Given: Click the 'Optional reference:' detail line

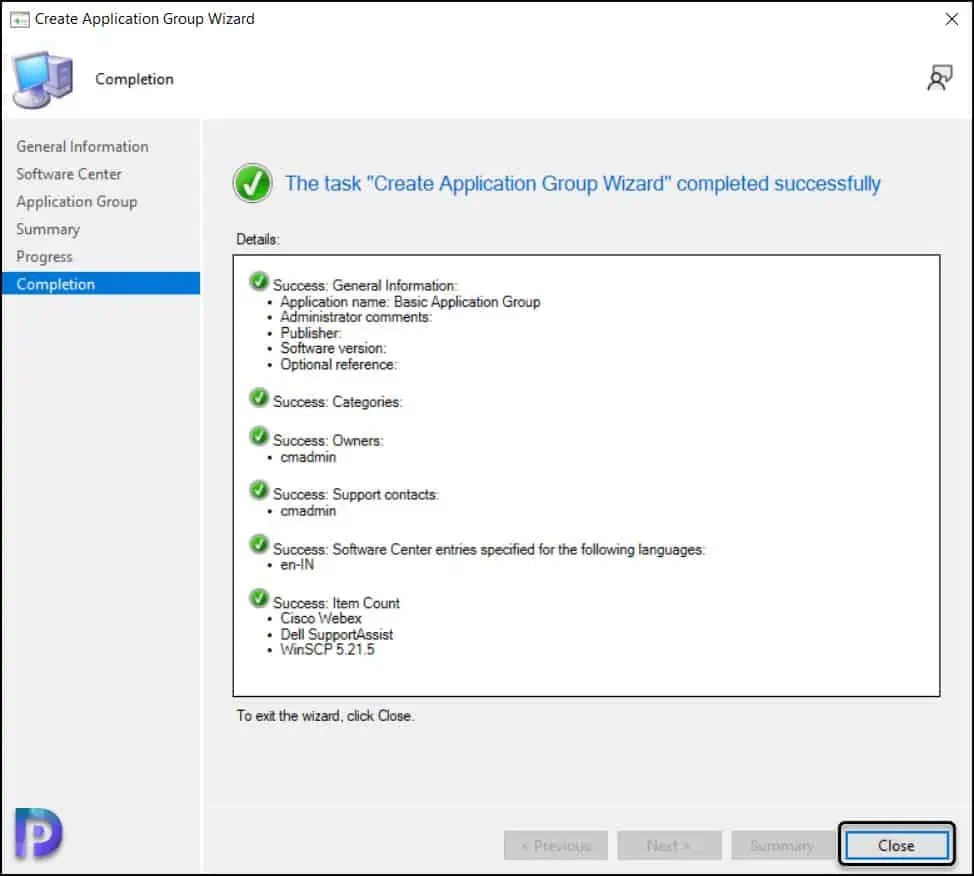Looking at the screenshot, I should point(339,365).
